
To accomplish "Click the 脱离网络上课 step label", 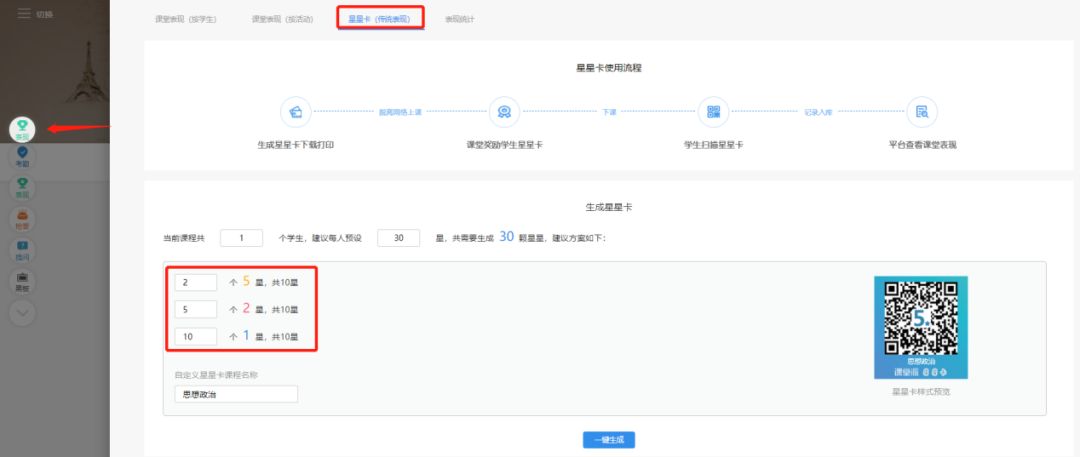I will pyautogui.click(x=400, y=112).
